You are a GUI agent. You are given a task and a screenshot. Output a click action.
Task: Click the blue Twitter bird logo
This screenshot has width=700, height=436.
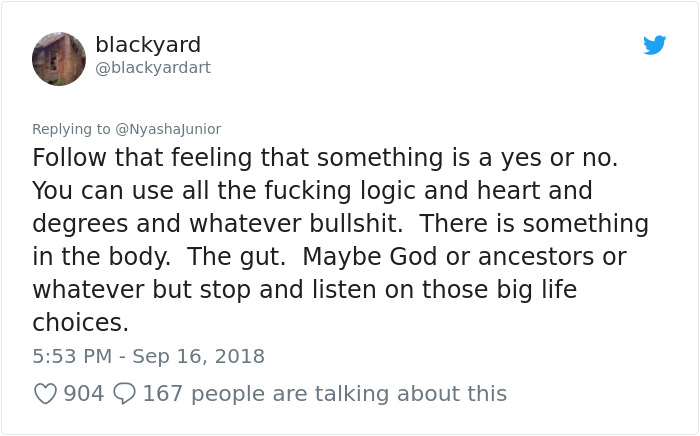(654, 45)
